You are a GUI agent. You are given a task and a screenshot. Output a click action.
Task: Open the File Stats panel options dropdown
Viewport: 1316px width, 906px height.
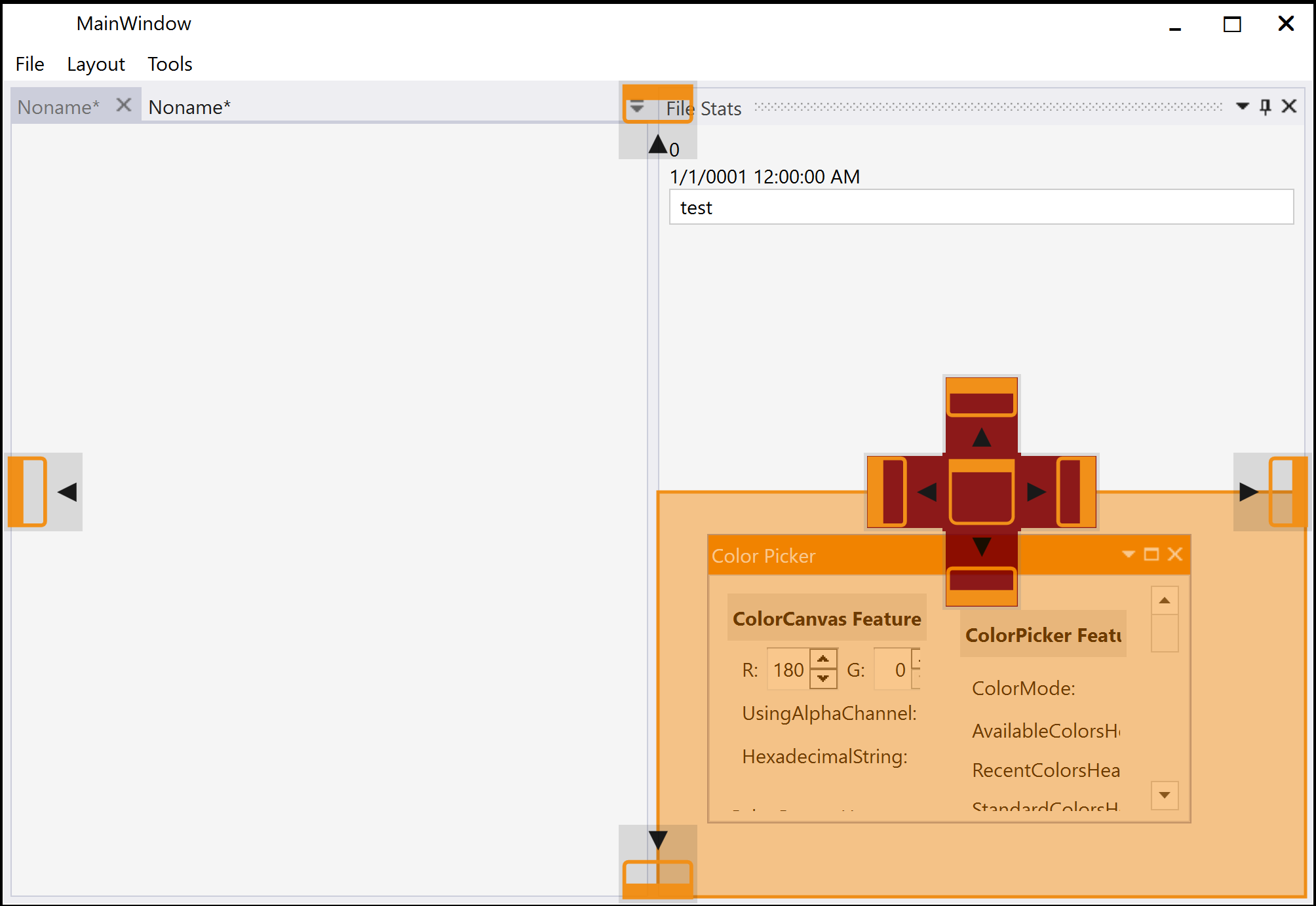pos(1242,107)
